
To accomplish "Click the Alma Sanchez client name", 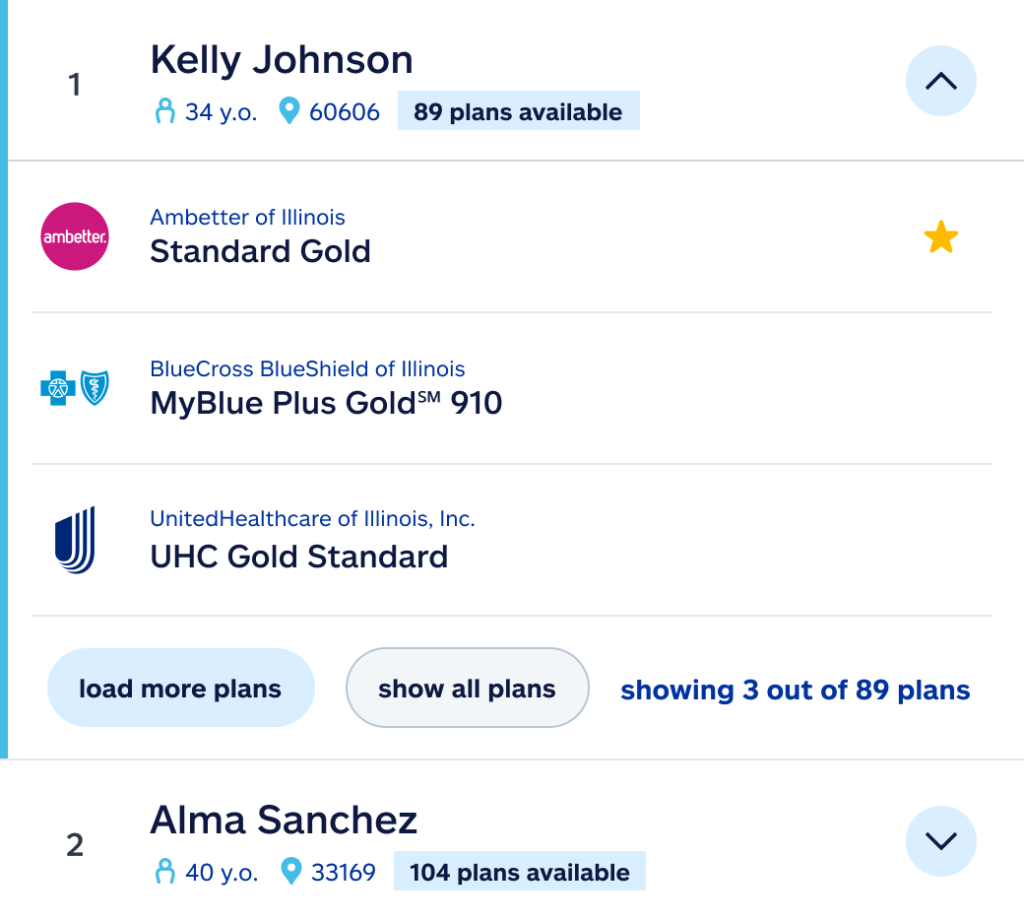I will tap(283, 820).
